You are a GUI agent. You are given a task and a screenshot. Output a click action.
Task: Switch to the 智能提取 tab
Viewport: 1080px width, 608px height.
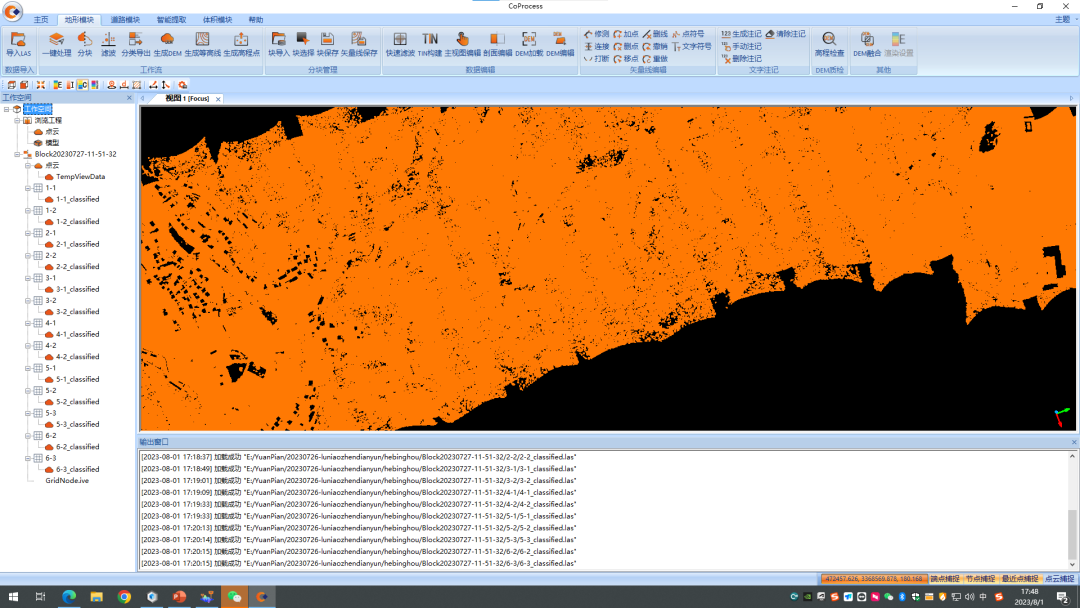[x=172, y=20]
